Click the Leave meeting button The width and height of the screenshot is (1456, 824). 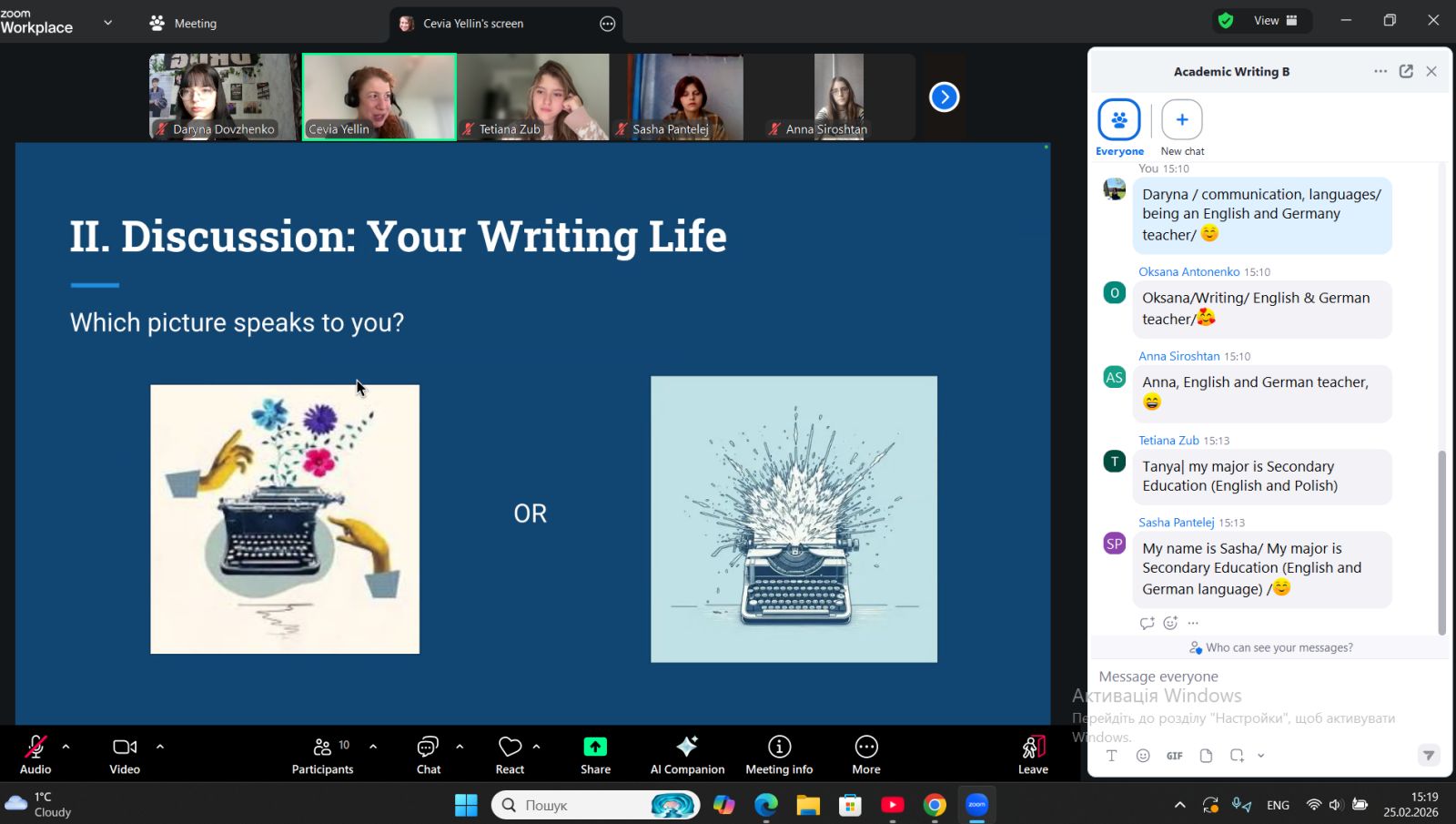click(1032, 754)
